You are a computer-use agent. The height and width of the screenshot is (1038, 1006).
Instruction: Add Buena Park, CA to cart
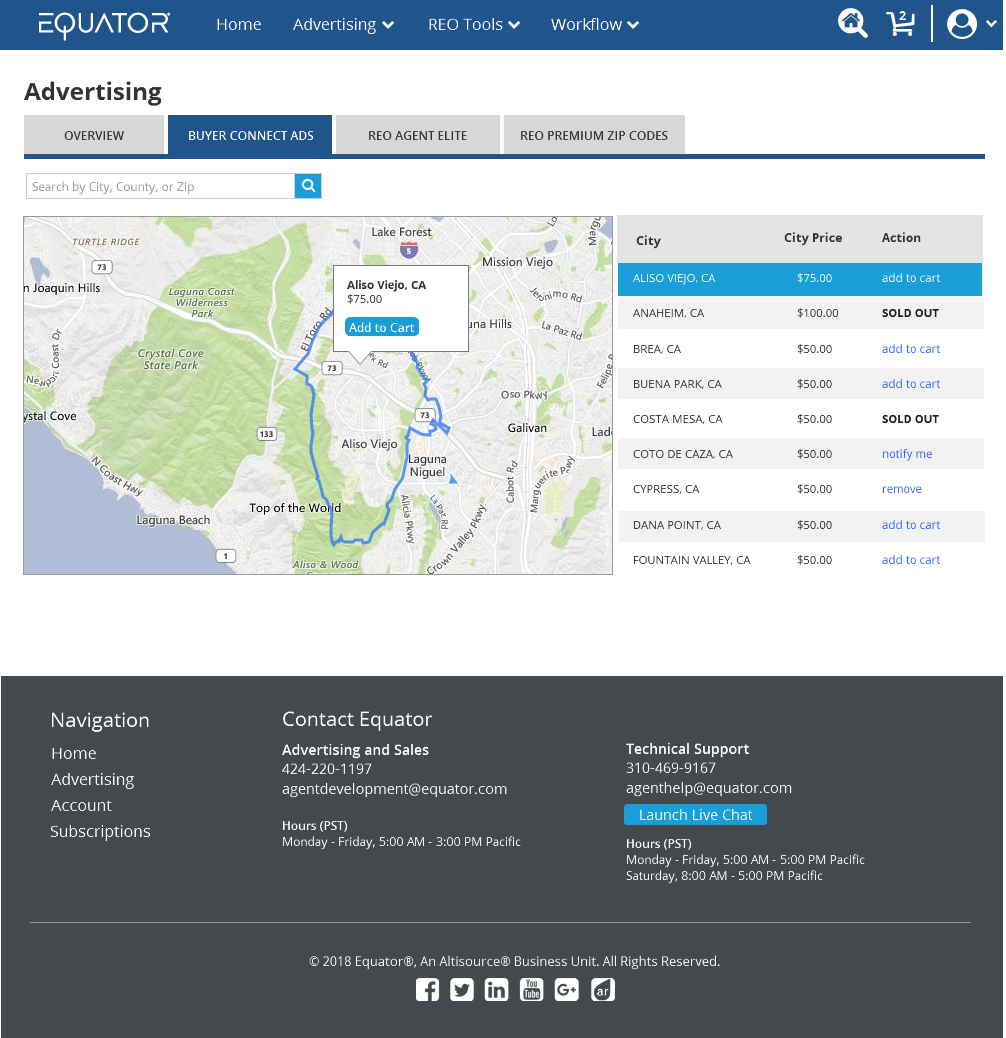(x=911, y=384)
